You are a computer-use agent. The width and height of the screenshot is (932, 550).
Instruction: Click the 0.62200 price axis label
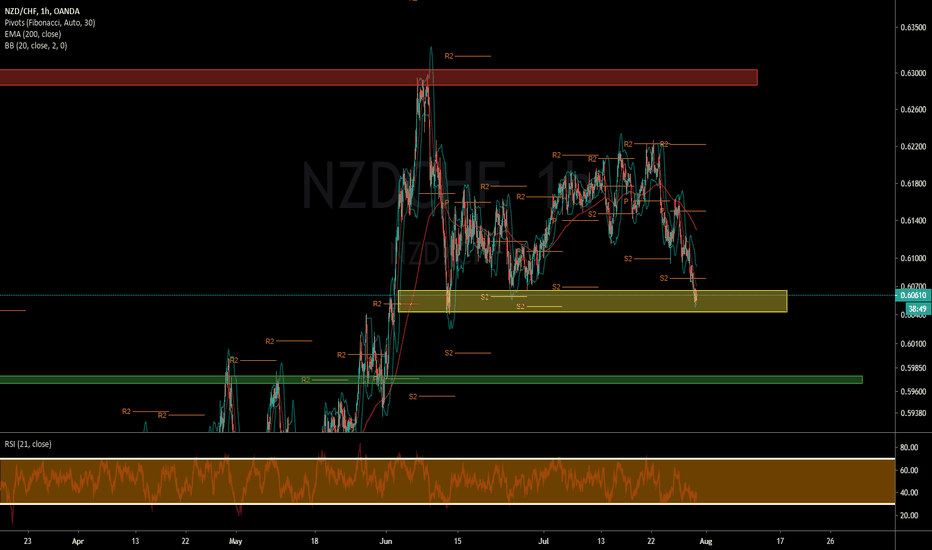click(x=913, y=146)
